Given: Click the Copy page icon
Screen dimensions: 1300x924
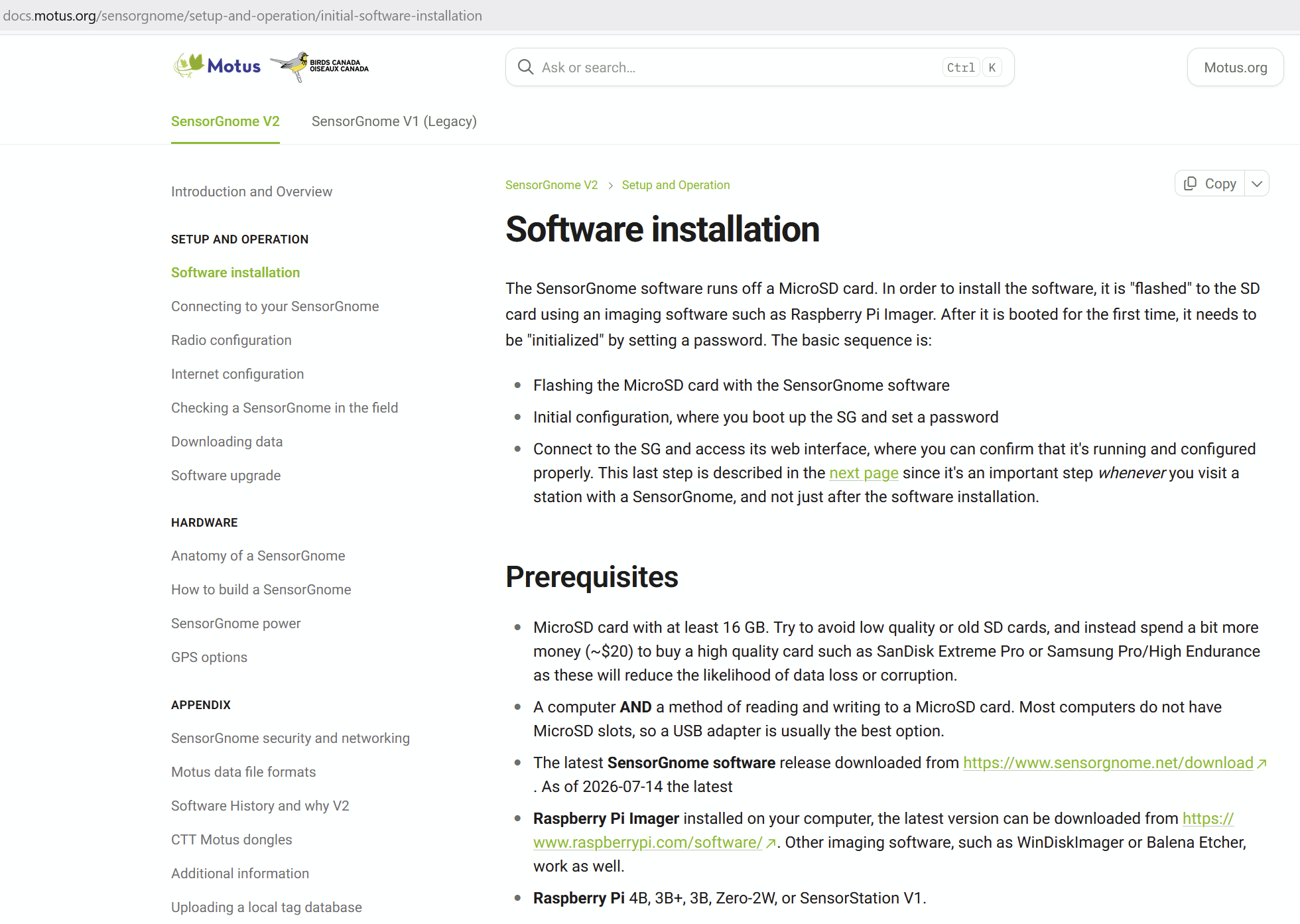Looking at the screenshot, I should point(1191,184).
